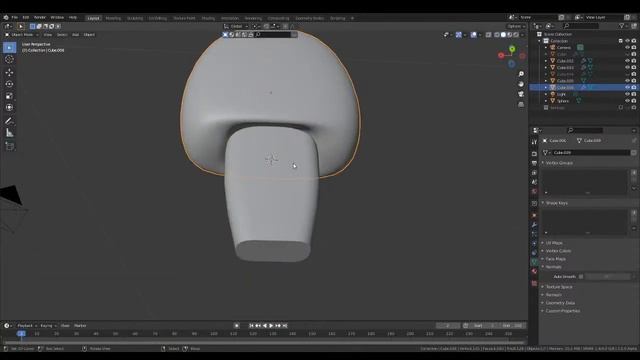Click the red X axis gizmo ball
The height and width of the screenshot is (360, 640).
(x=501, y=55)
